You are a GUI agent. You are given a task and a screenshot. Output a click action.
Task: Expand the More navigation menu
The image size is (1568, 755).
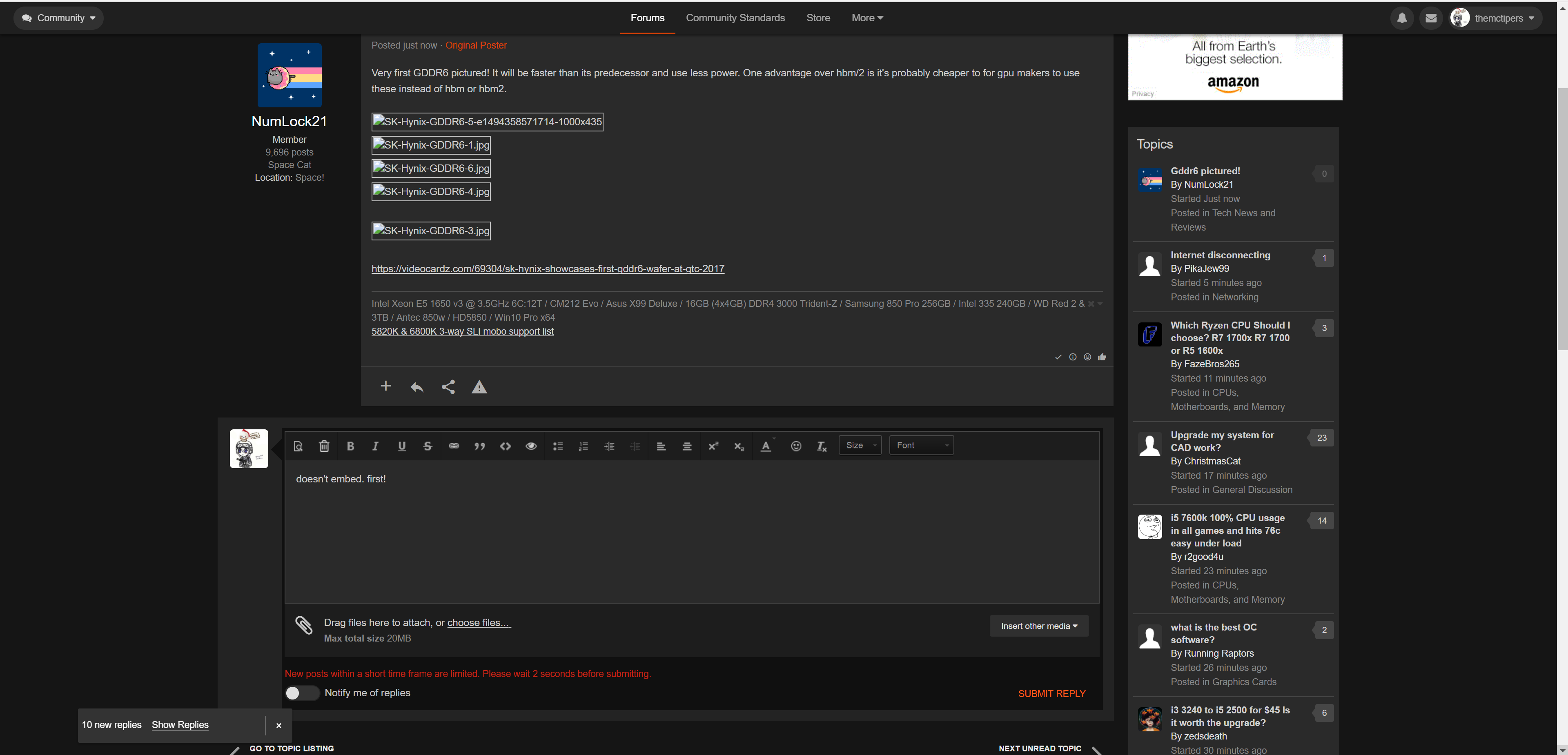[x=867, y=18]
